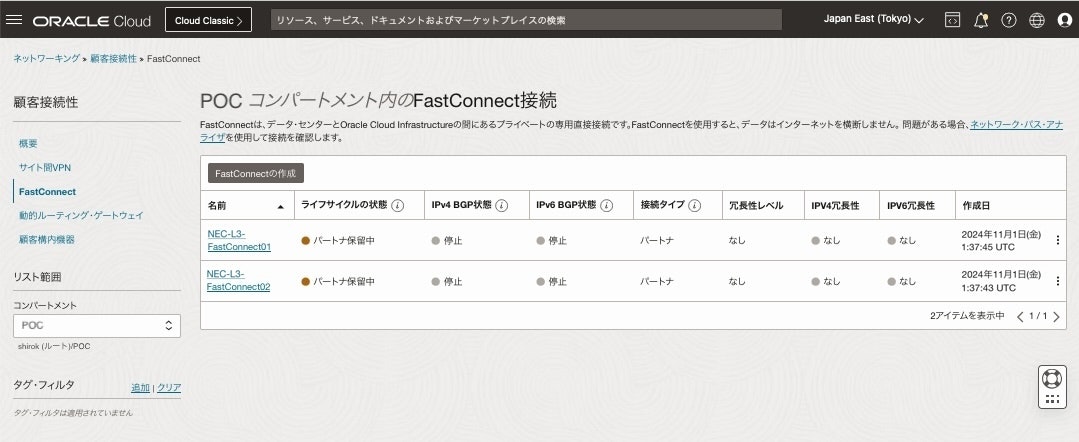Click ネットワーキング breadcrumb link
1079x442 pixels.
click(x=47, y=59)
